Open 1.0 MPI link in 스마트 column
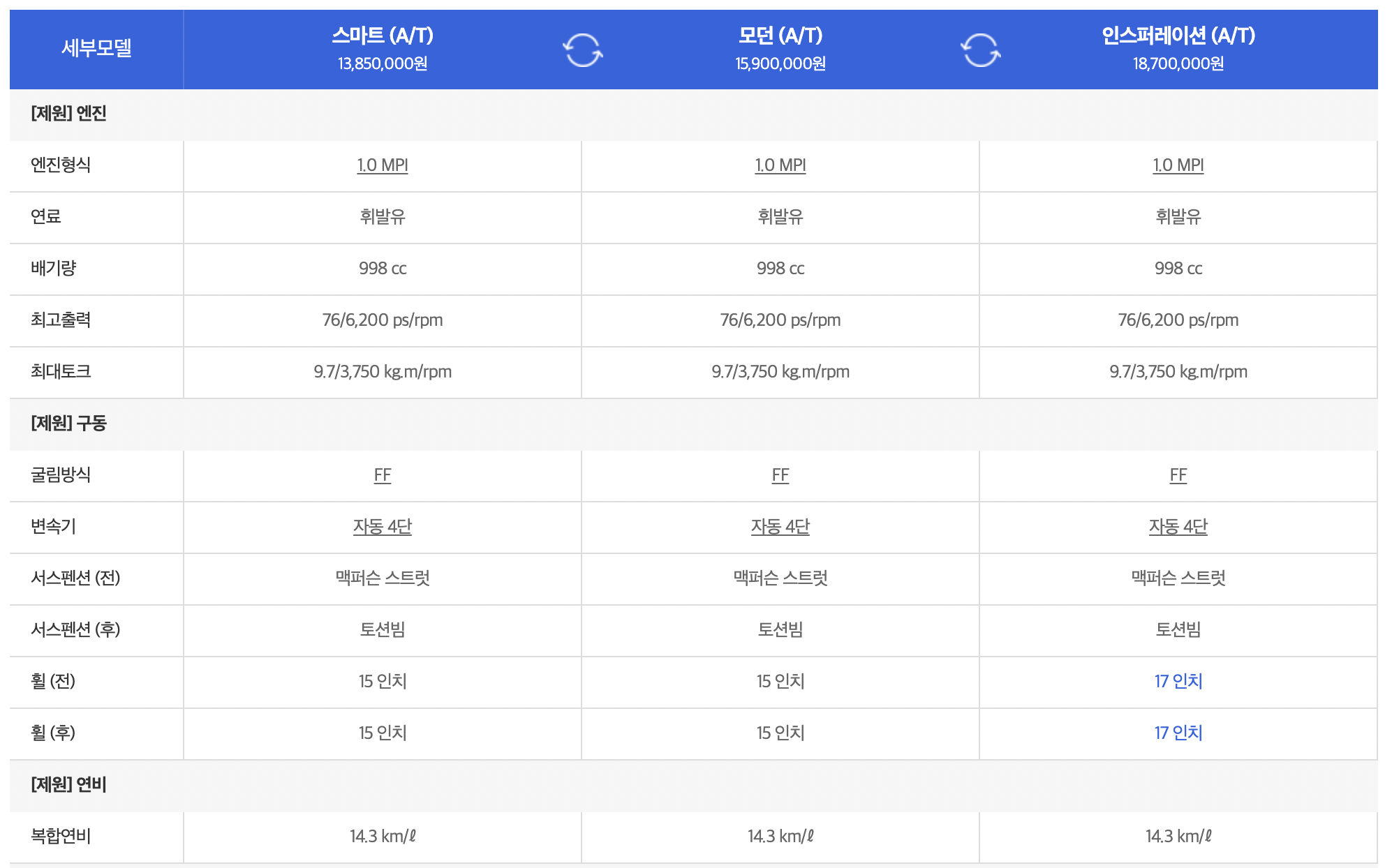The width and height of the screenshot is (1392, 868). [383, 165]
